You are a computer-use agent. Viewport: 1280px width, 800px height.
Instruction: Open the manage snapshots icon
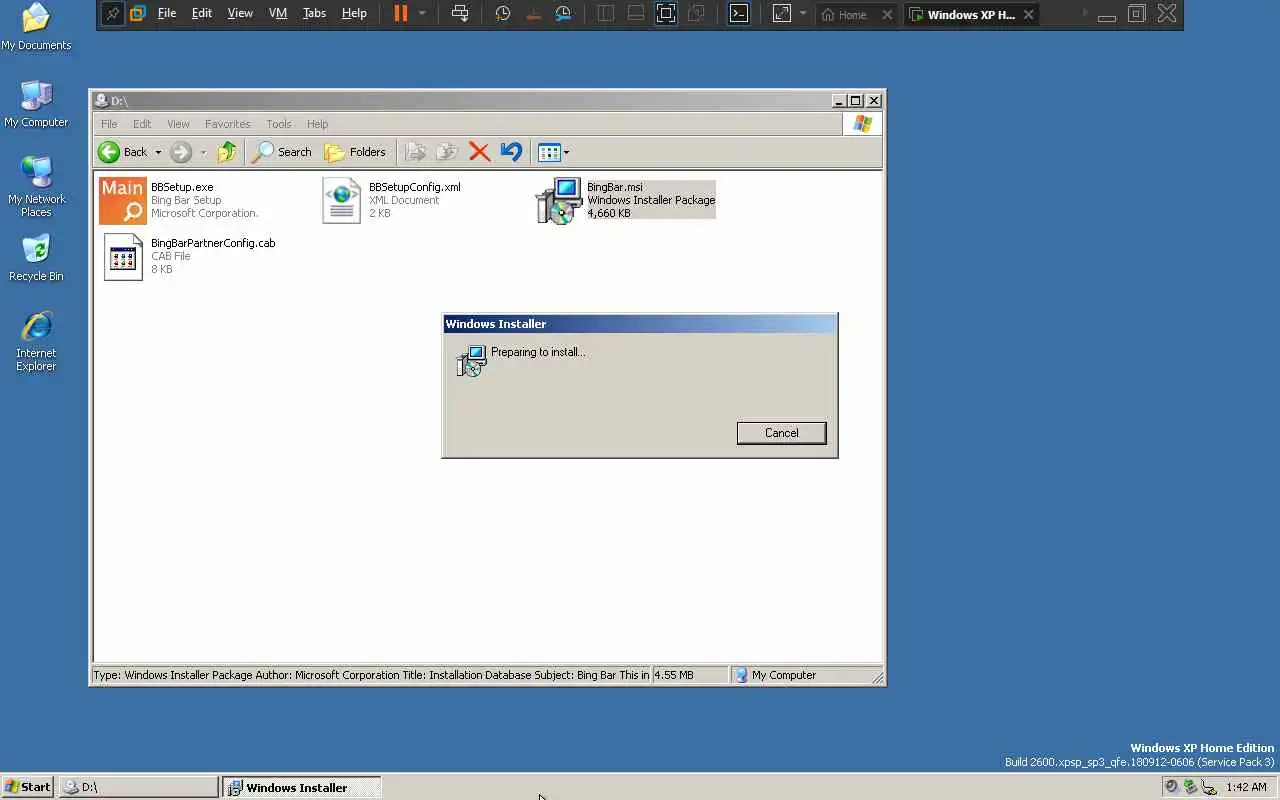tap(564, 14)
